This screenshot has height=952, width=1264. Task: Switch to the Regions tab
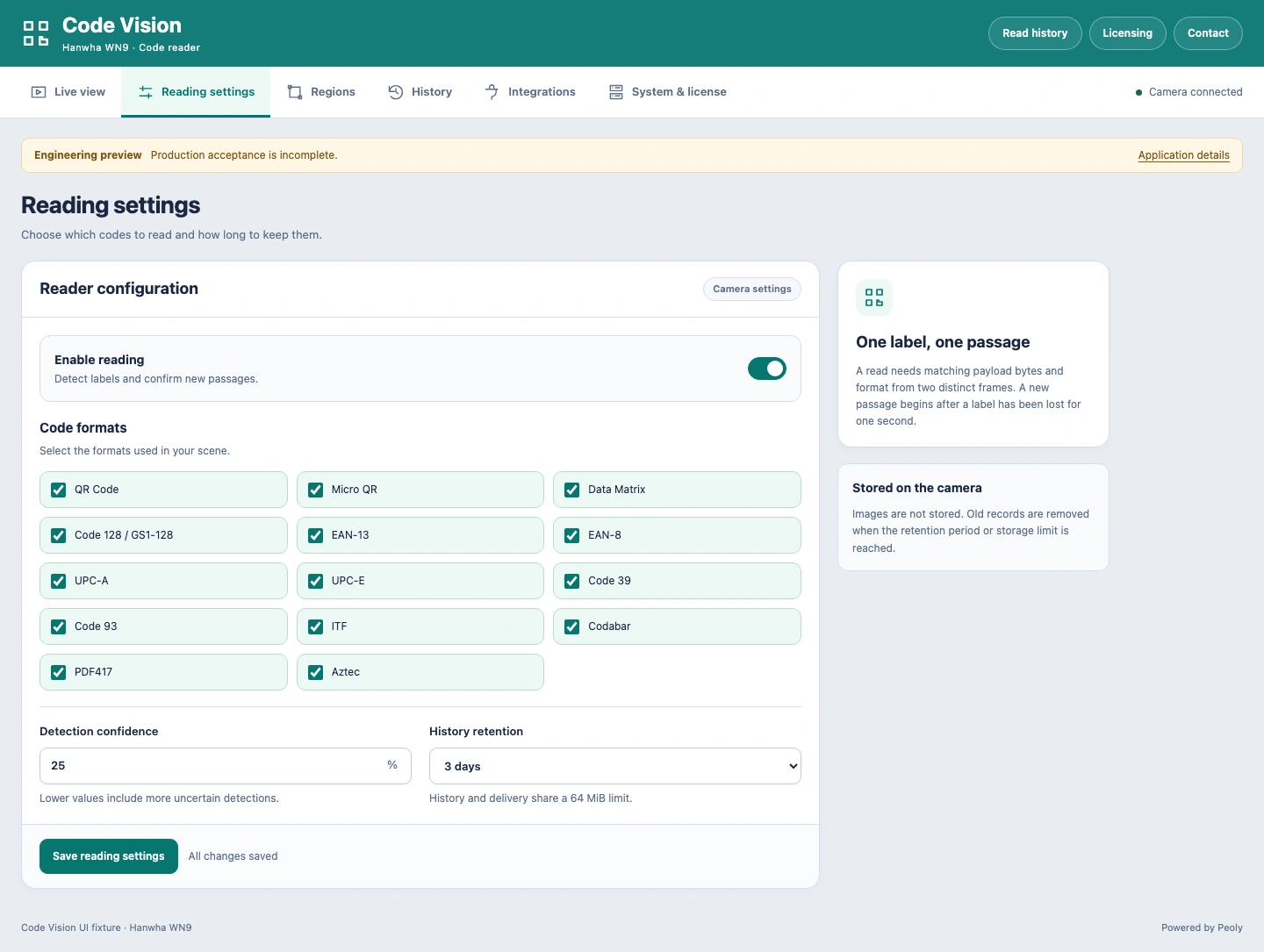pyautogui.click(x=321, y=92)
